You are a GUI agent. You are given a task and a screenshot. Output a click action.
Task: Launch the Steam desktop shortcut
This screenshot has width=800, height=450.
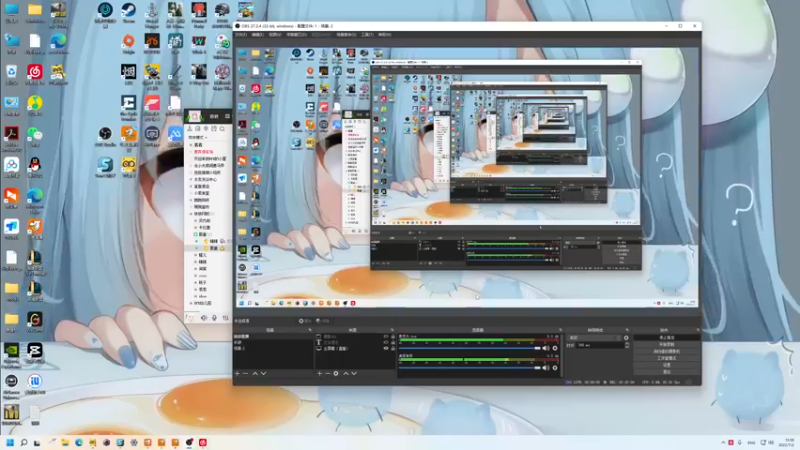(129, 13)
